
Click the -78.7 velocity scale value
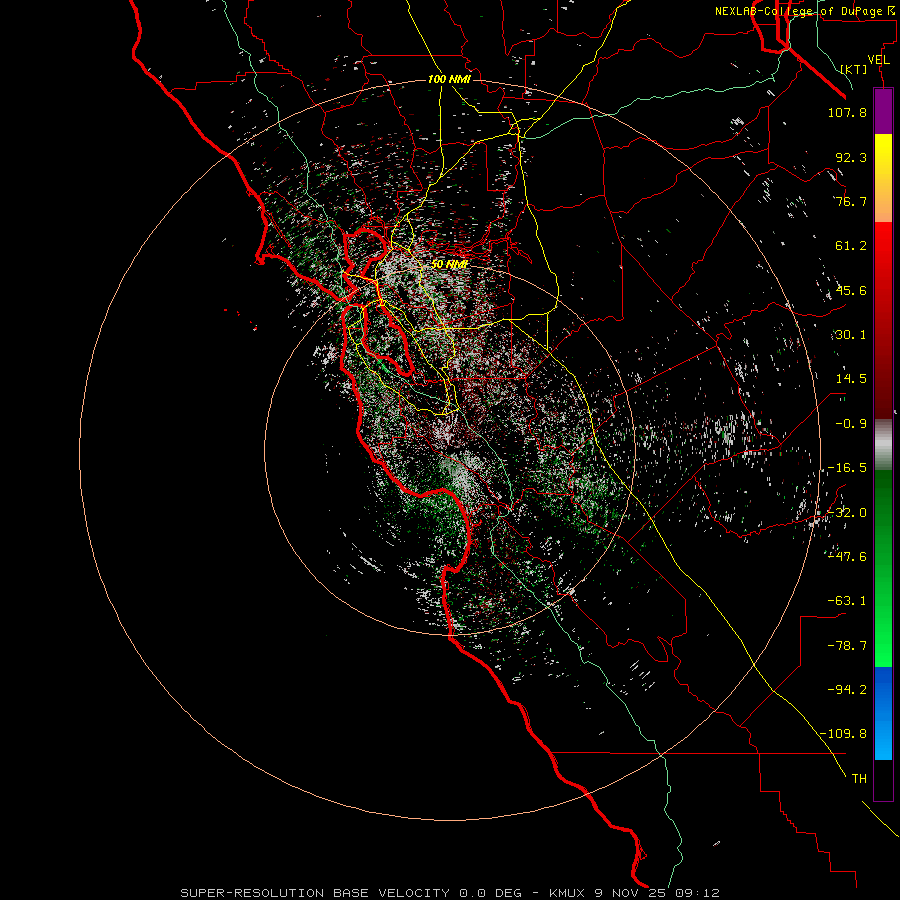847,646
